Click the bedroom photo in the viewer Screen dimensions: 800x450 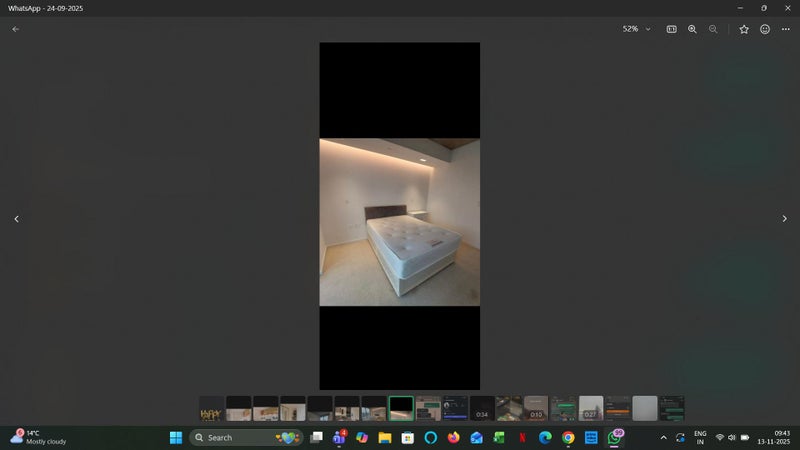(x=399, y=221)
